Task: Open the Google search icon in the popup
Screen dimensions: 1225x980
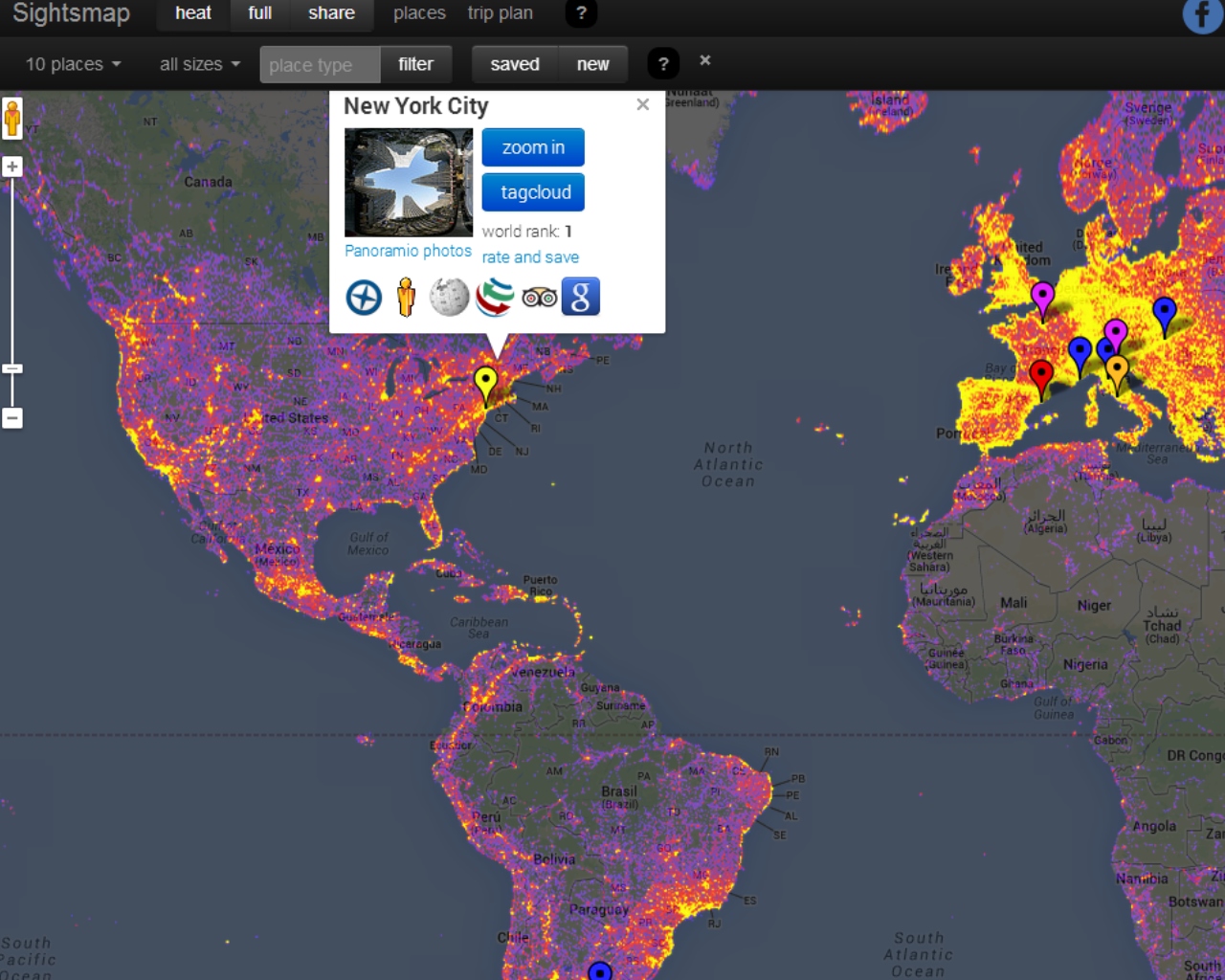Action: pos(581,297)
